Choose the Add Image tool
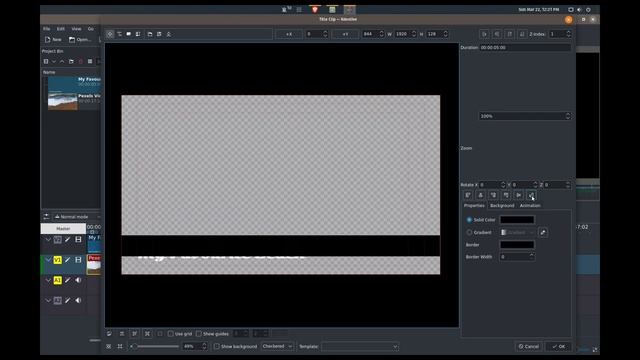The width and height of the screenshot is (640, 360). click(x=138, y=34)
